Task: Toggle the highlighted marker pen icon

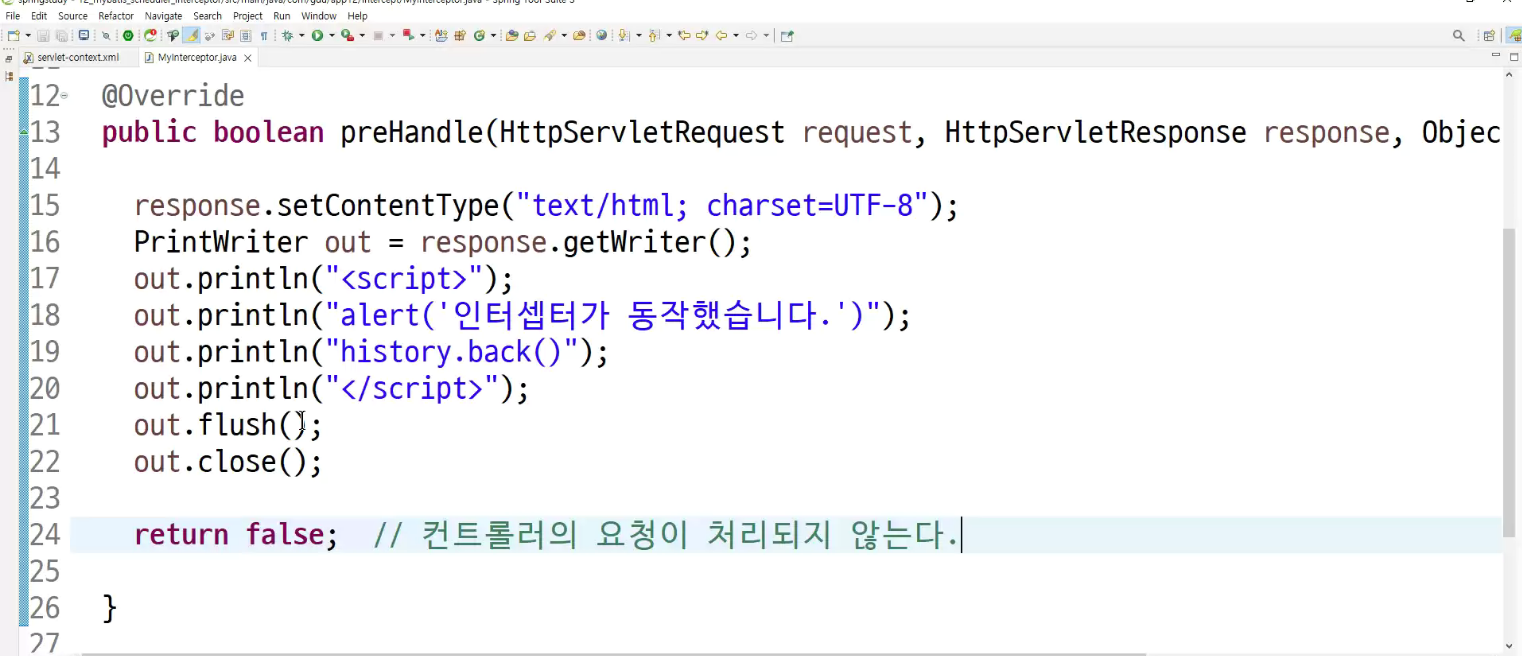Action: [x=192, y=35]
